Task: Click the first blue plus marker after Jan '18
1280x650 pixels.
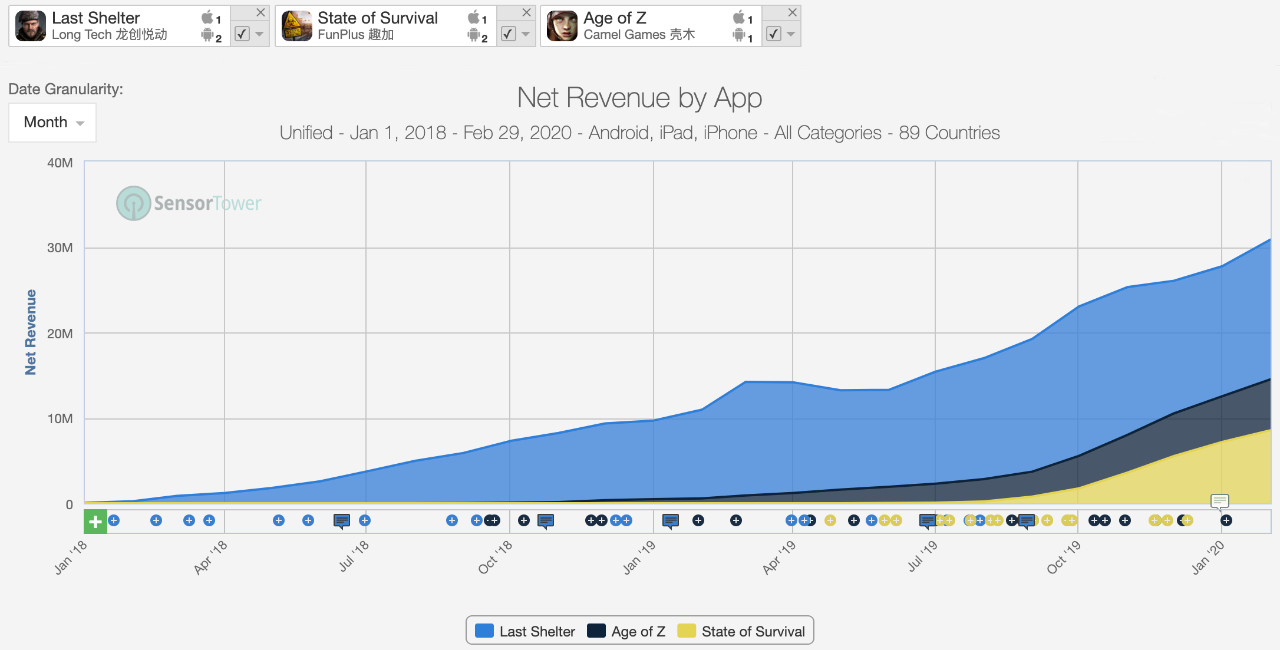Action: 114,520
